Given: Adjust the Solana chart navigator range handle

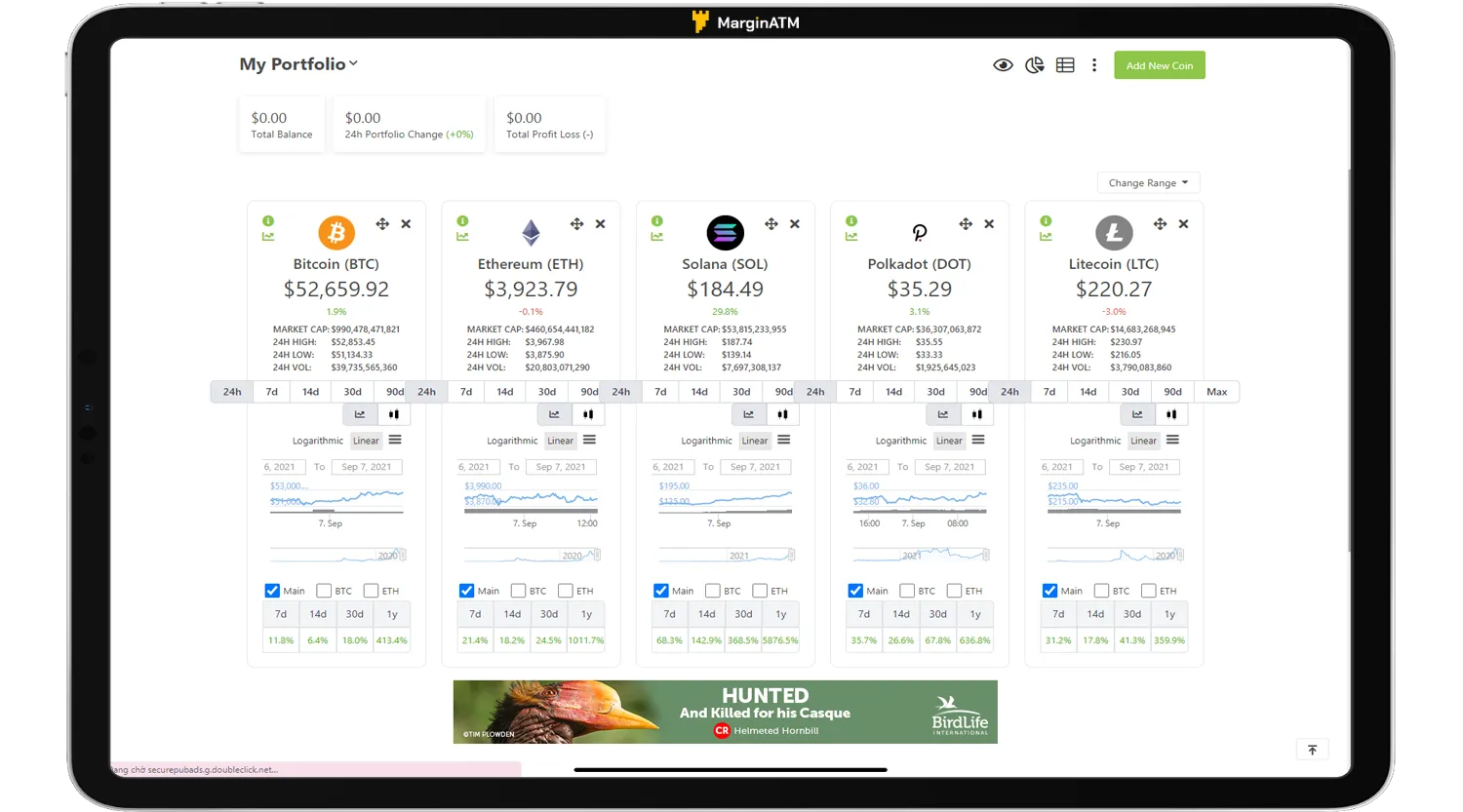Looking at the screenshot, I should pyautogui.click(x=791, y=555).
